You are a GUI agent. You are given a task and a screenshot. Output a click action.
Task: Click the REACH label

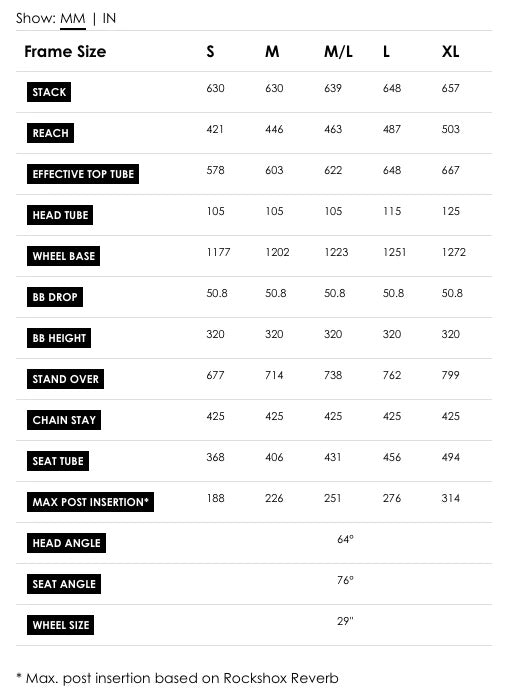50,133
